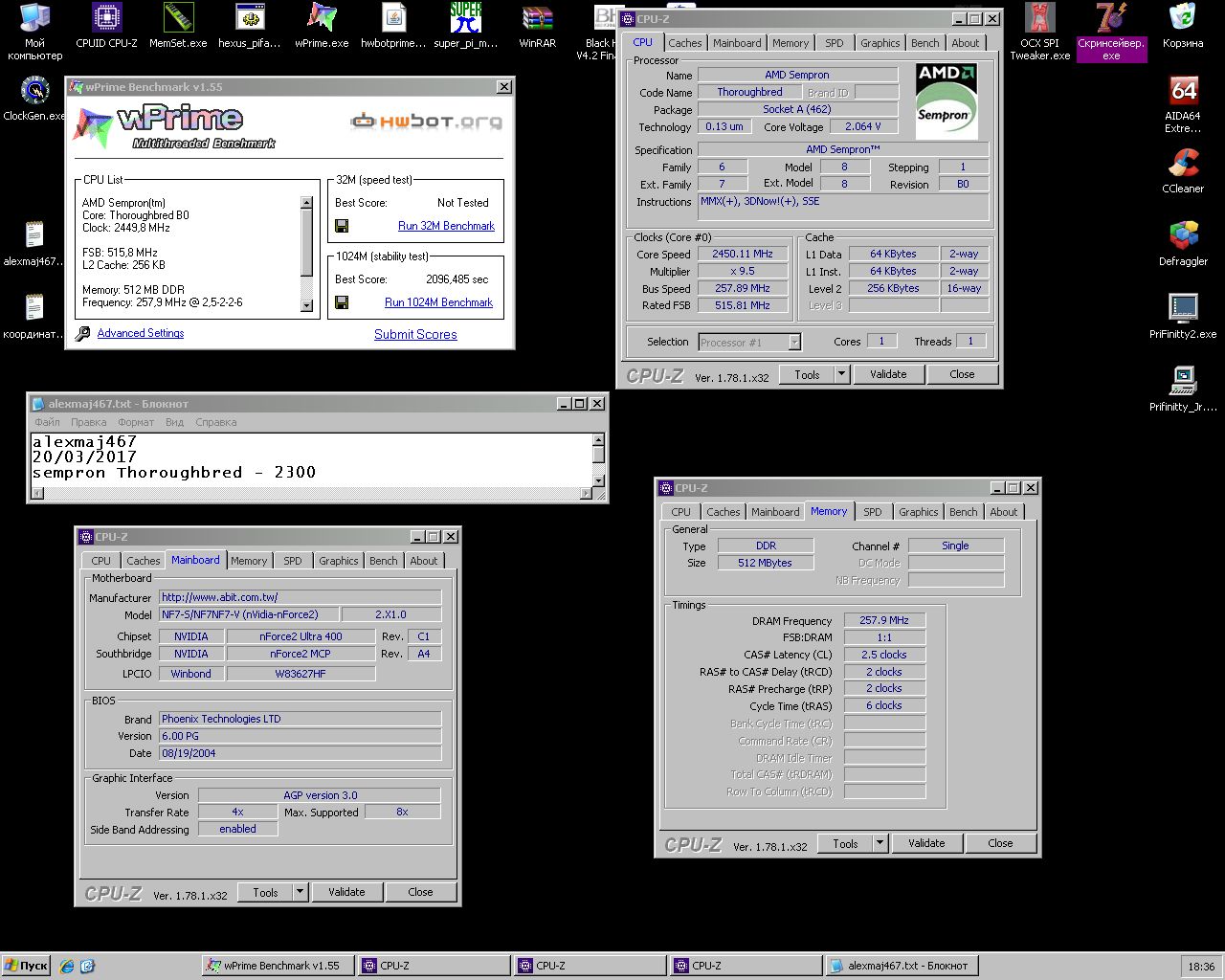
Task: Open Internet Explorer quick launch icon
Action: click(x=67, y=966)
